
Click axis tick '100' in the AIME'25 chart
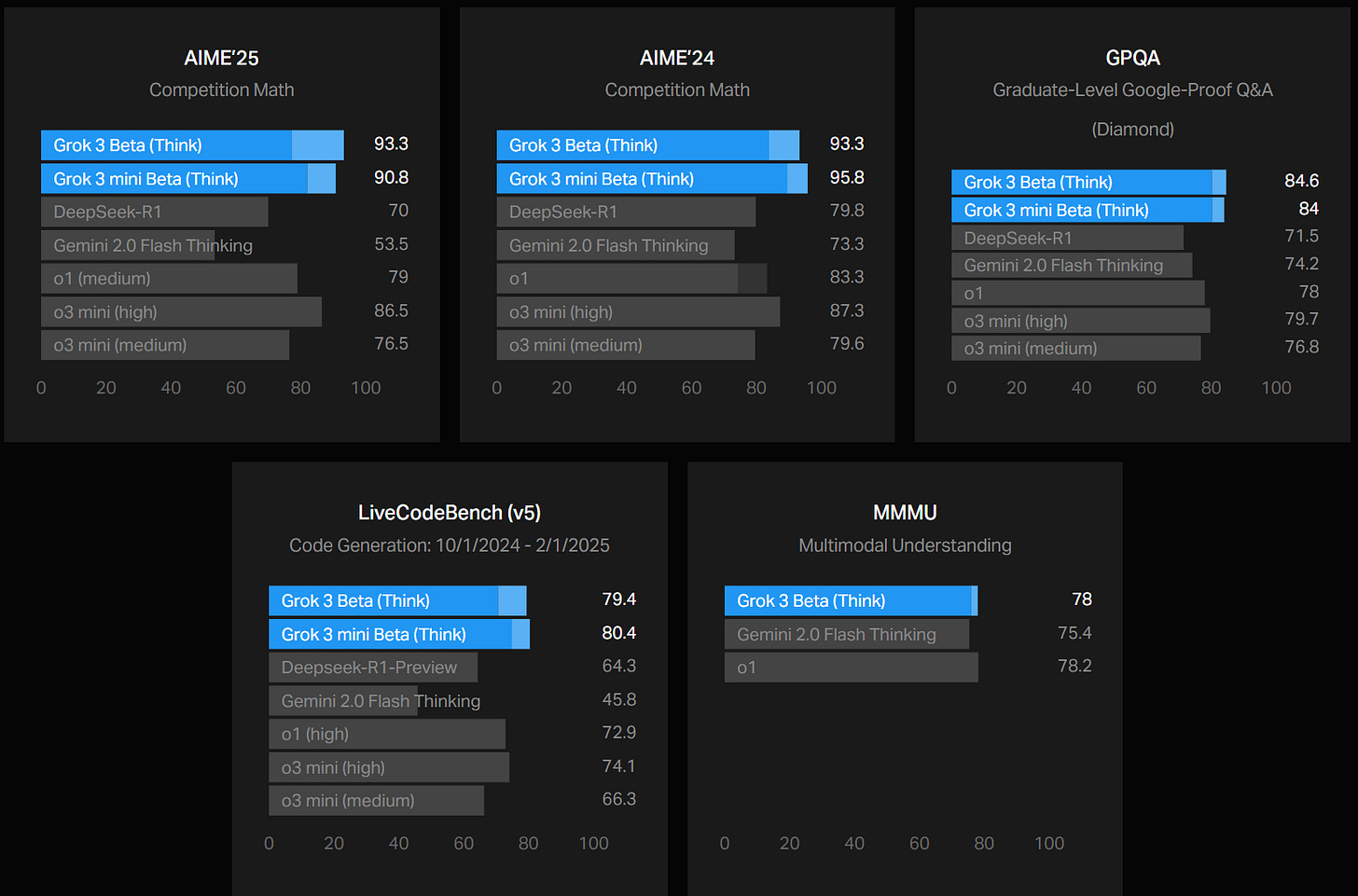[x=366, y=388]
